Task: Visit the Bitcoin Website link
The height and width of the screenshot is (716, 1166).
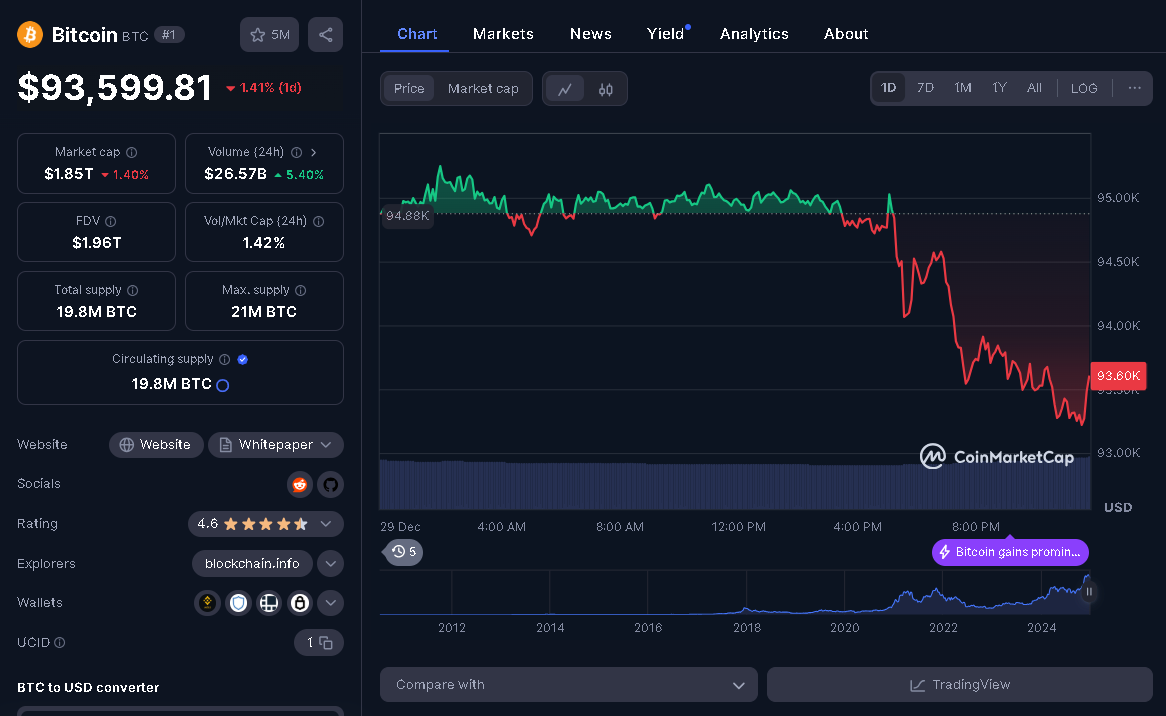Action: [155, 445]
